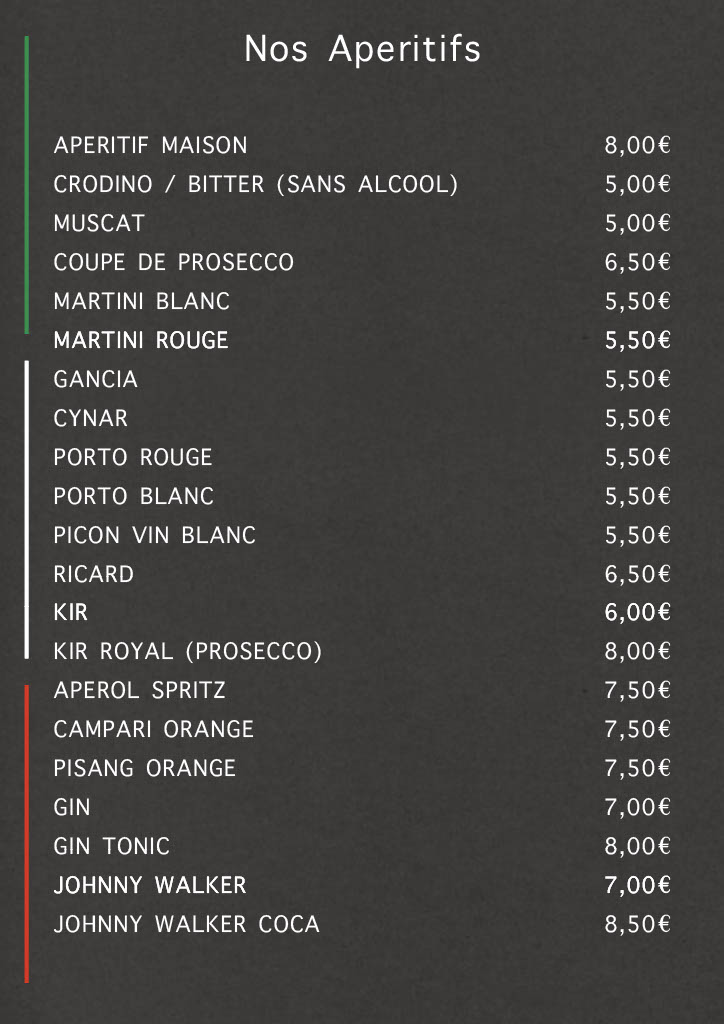724x1024 pixels.
Task: Choose the Aperol Spritz item
Action: tap(139, 691)
